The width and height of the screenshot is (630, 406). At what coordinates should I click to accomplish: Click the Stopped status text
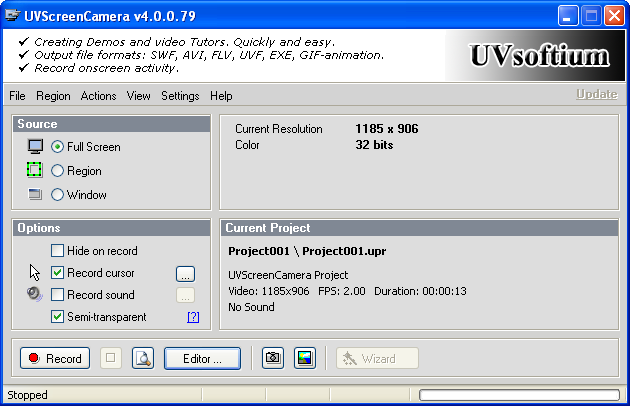(27, 395)
